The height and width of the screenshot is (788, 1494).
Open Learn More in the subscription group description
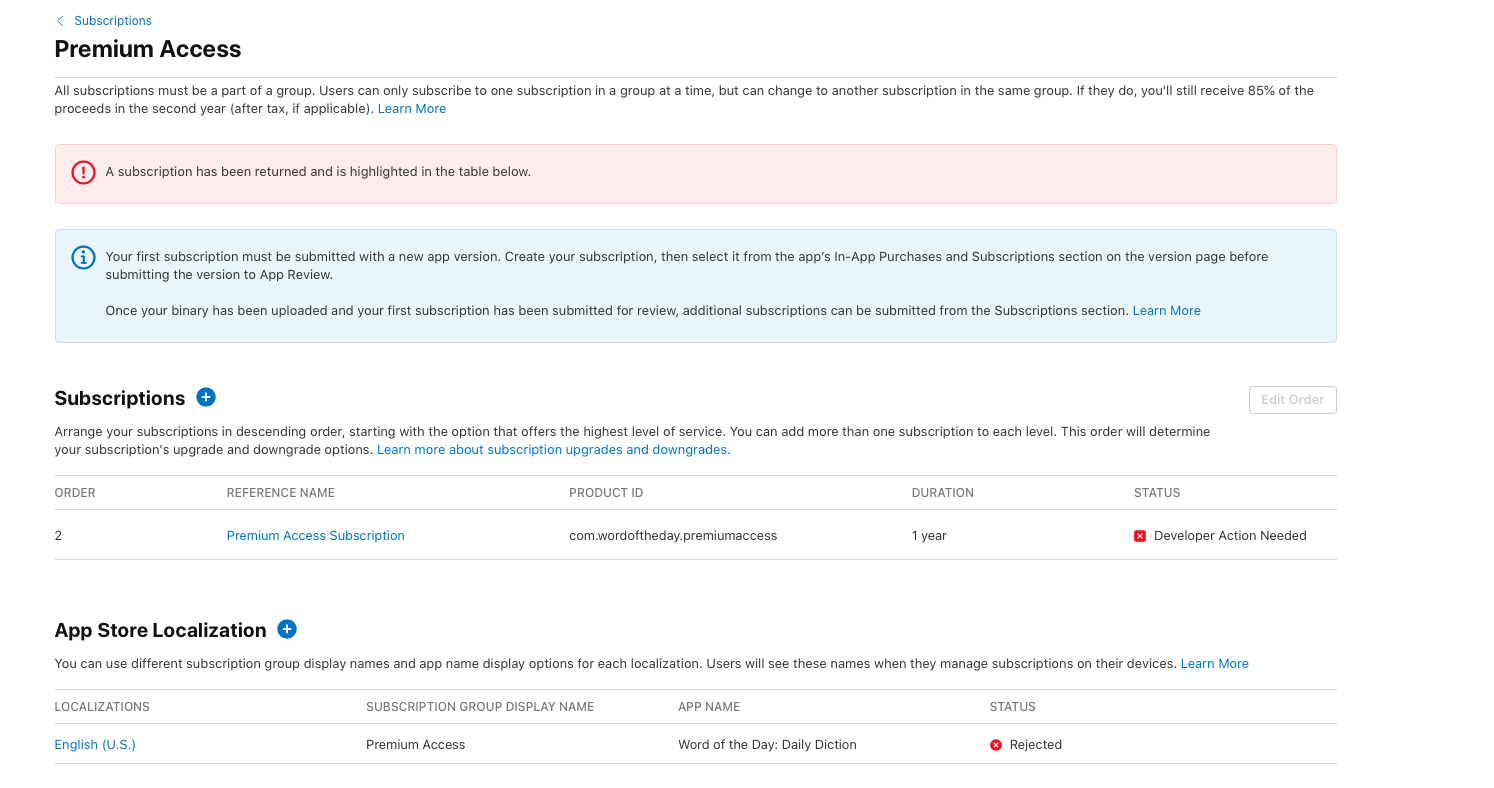click(411, 109)
